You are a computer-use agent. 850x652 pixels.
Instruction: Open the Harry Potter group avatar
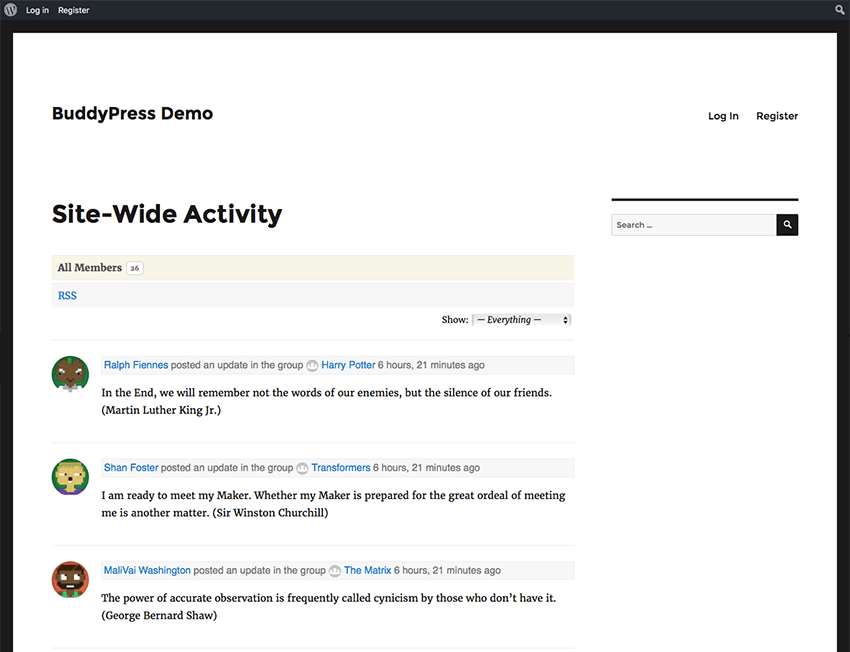(312, 365)
